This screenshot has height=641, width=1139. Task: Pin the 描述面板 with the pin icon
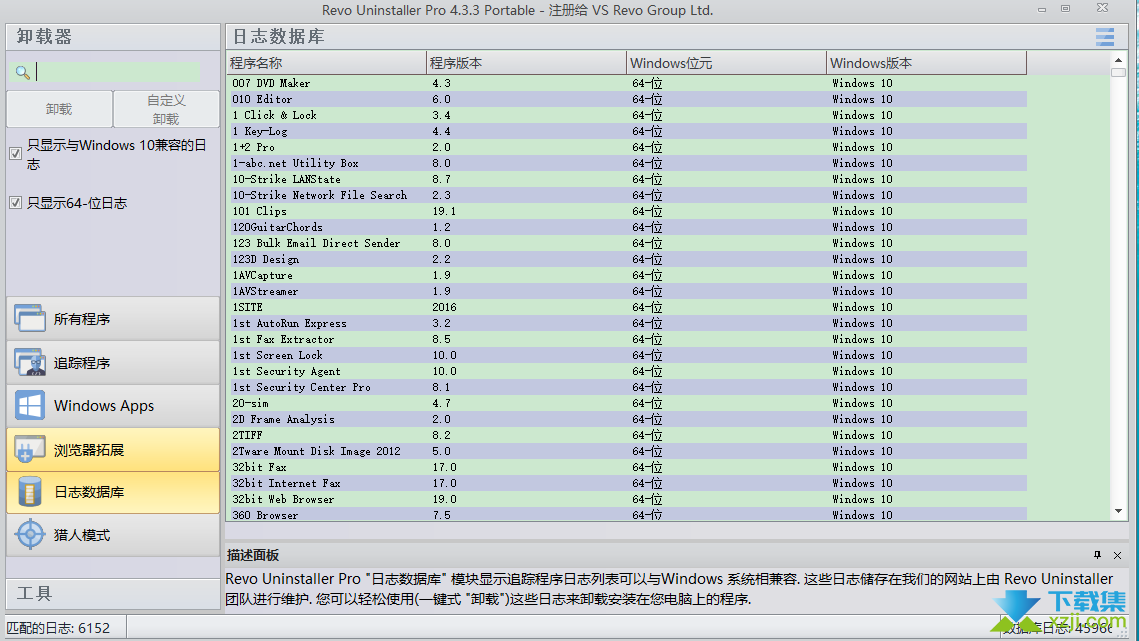[1097, 555]
